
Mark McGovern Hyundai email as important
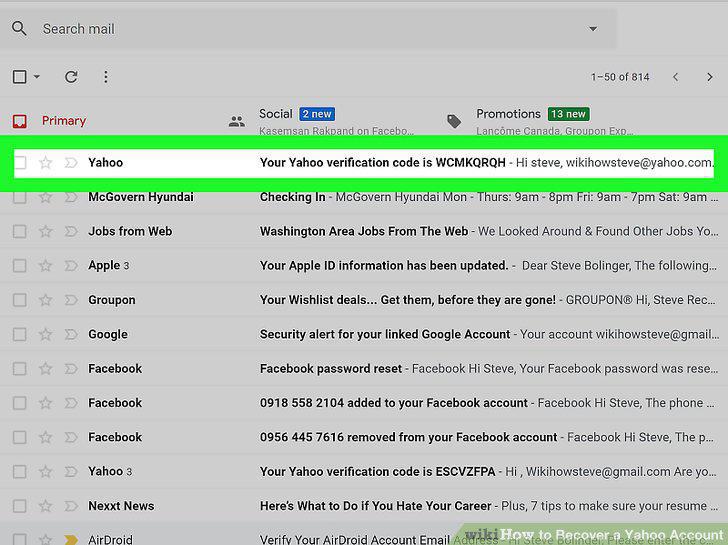[x=71, y=197]
